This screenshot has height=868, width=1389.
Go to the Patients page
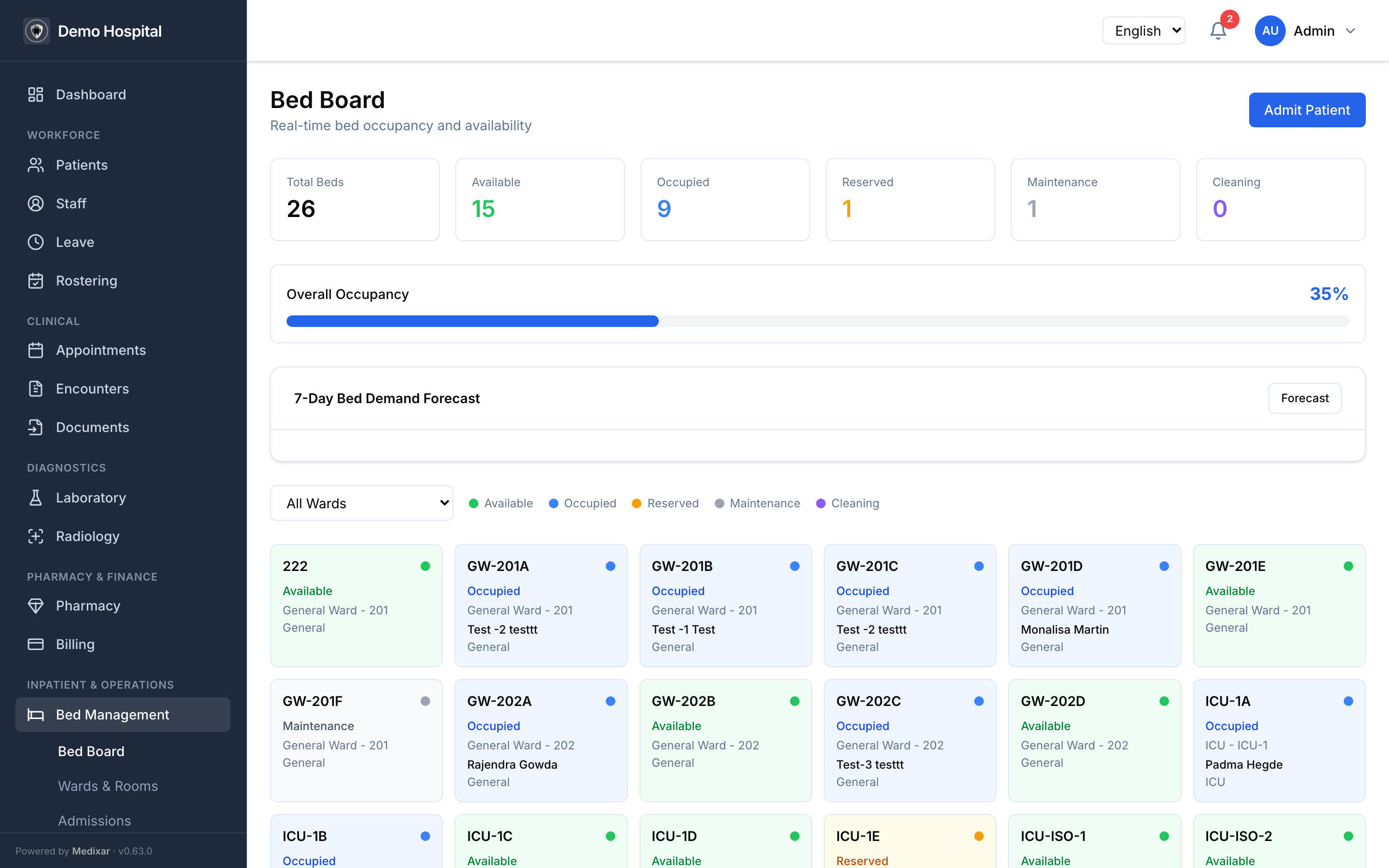tap(123, 165)
